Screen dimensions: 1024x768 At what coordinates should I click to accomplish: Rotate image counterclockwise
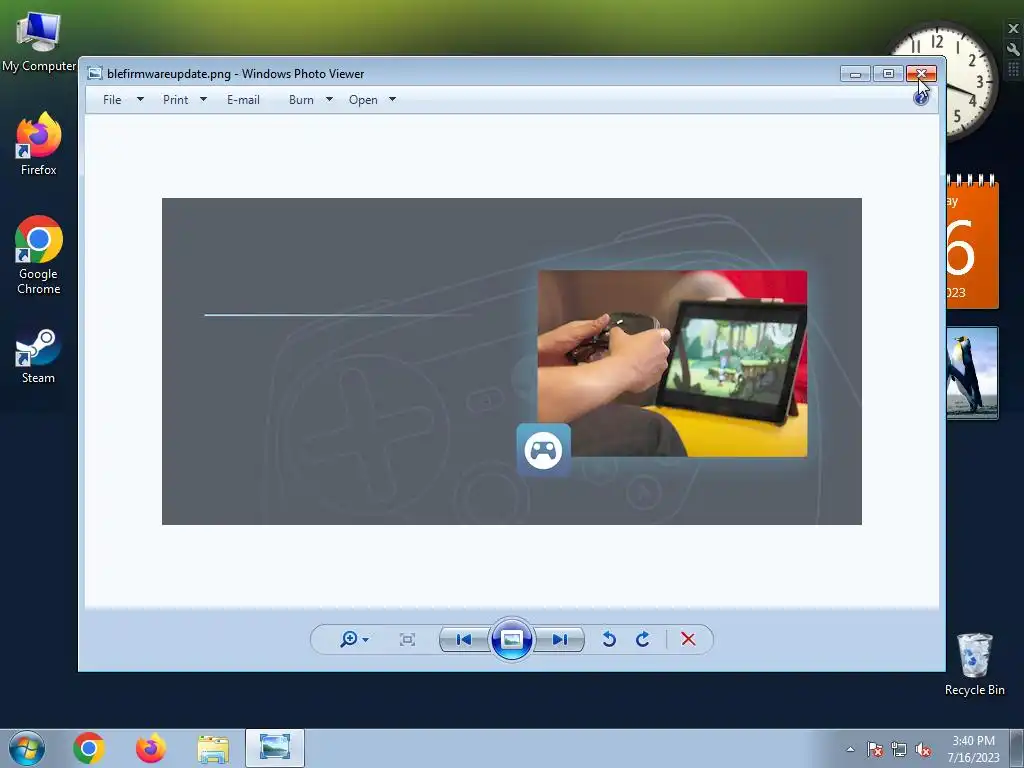point(609,639)
